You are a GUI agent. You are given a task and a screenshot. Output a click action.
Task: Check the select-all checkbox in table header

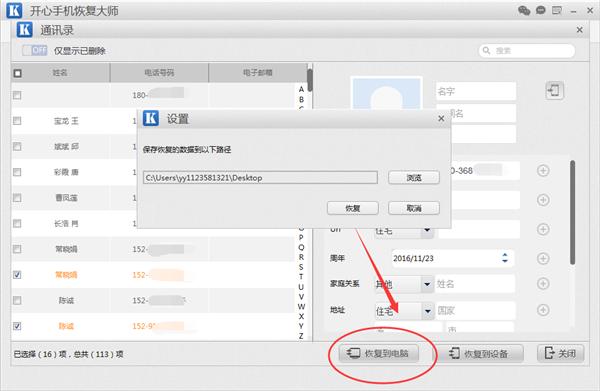(x=18, y=73)
